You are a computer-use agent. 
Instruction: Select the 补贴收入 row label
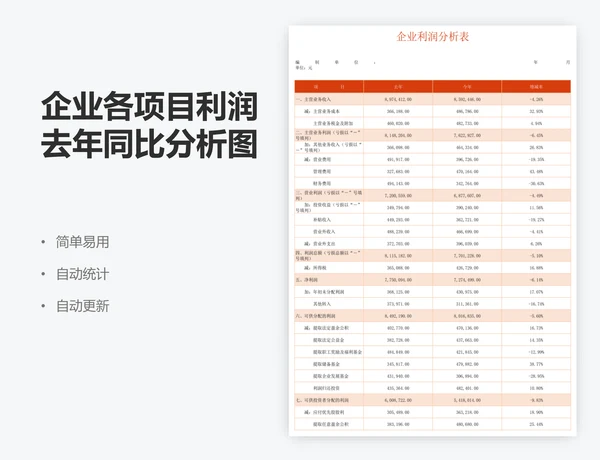(322, 220)
